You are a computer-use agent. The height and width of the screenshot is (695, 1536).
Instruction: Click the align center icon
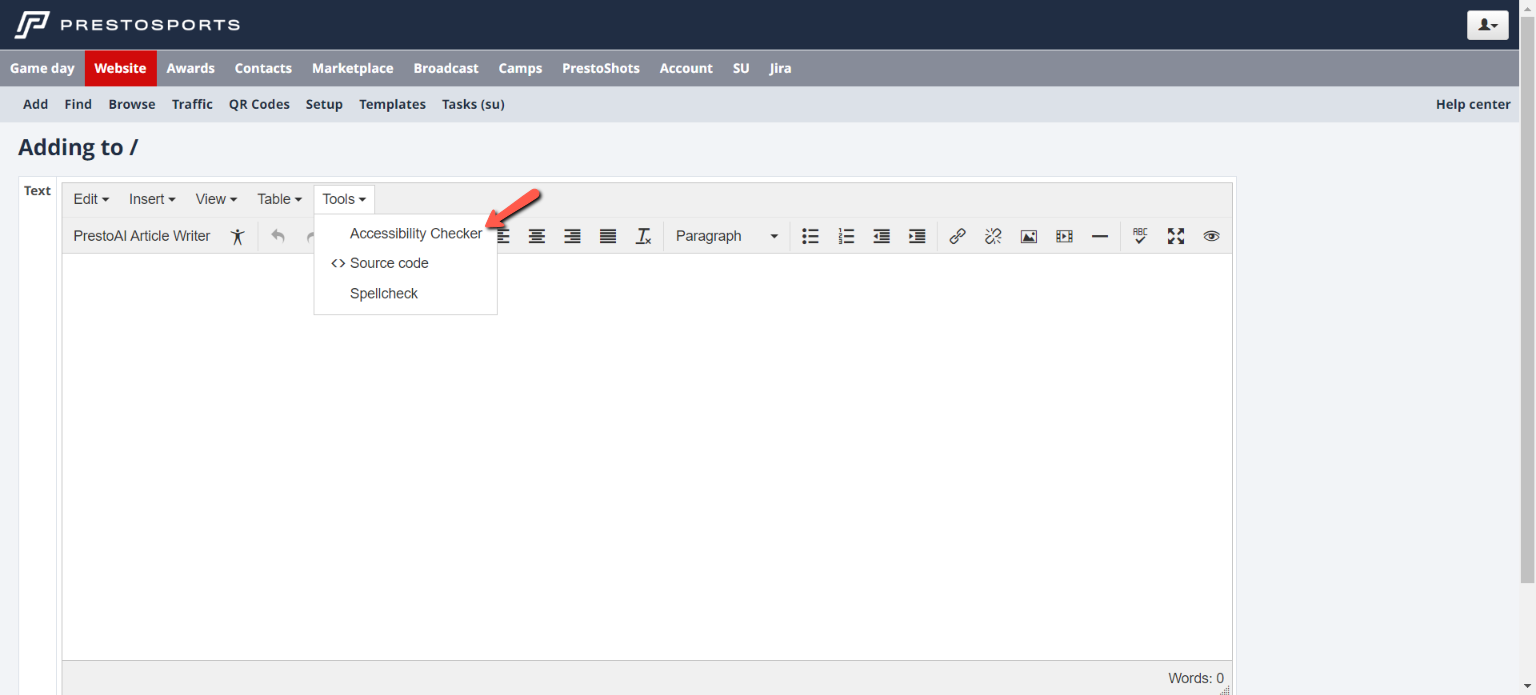537,237
